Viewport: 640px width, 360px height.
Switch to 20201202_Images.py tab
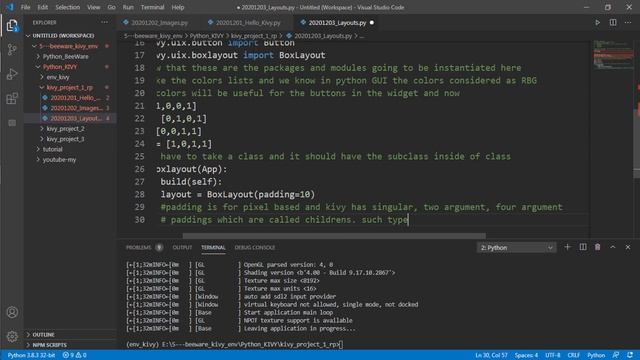(160, 23)
